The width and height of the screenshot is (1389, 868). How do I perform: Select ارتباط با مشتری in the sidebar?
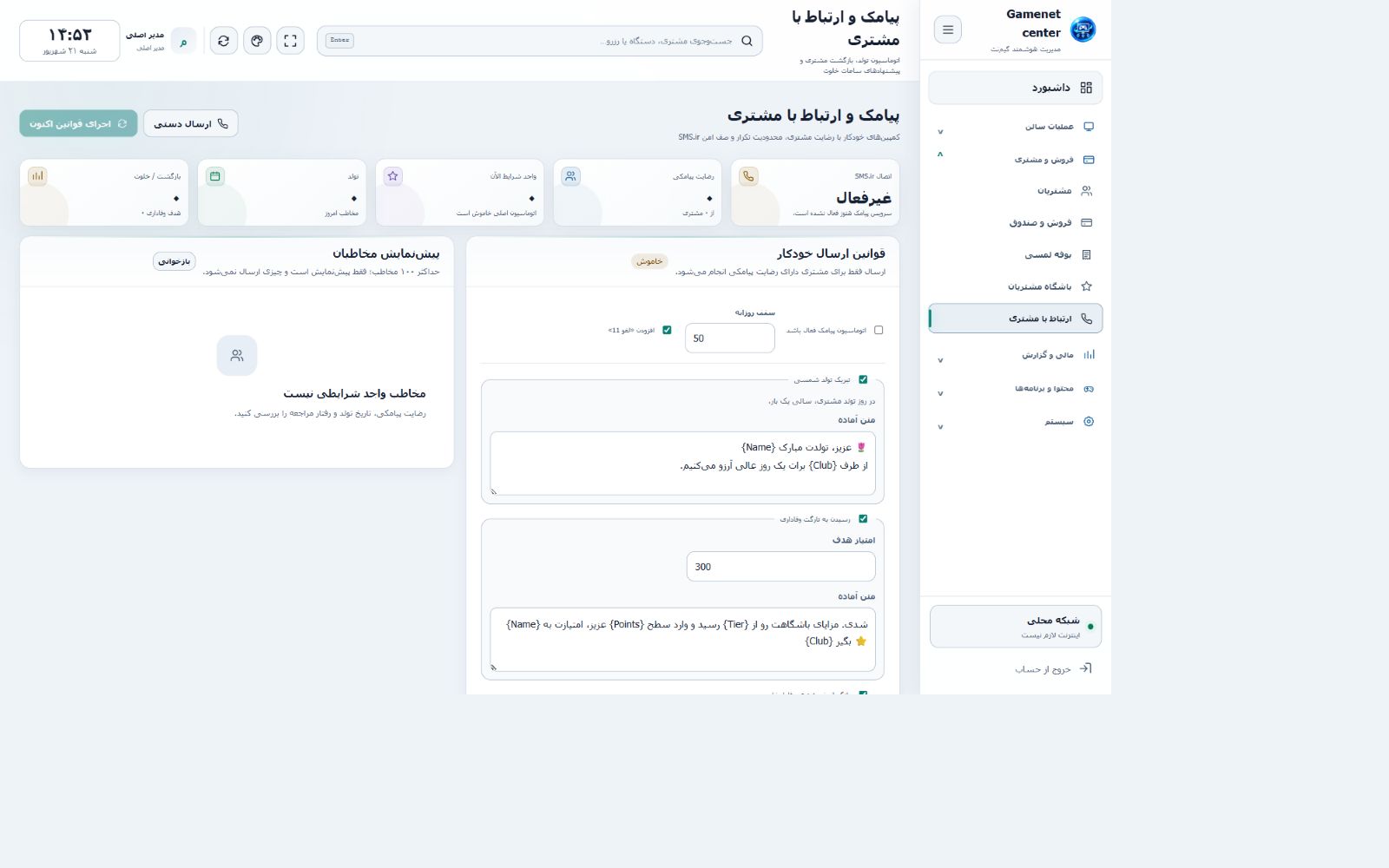[1016, 319]
